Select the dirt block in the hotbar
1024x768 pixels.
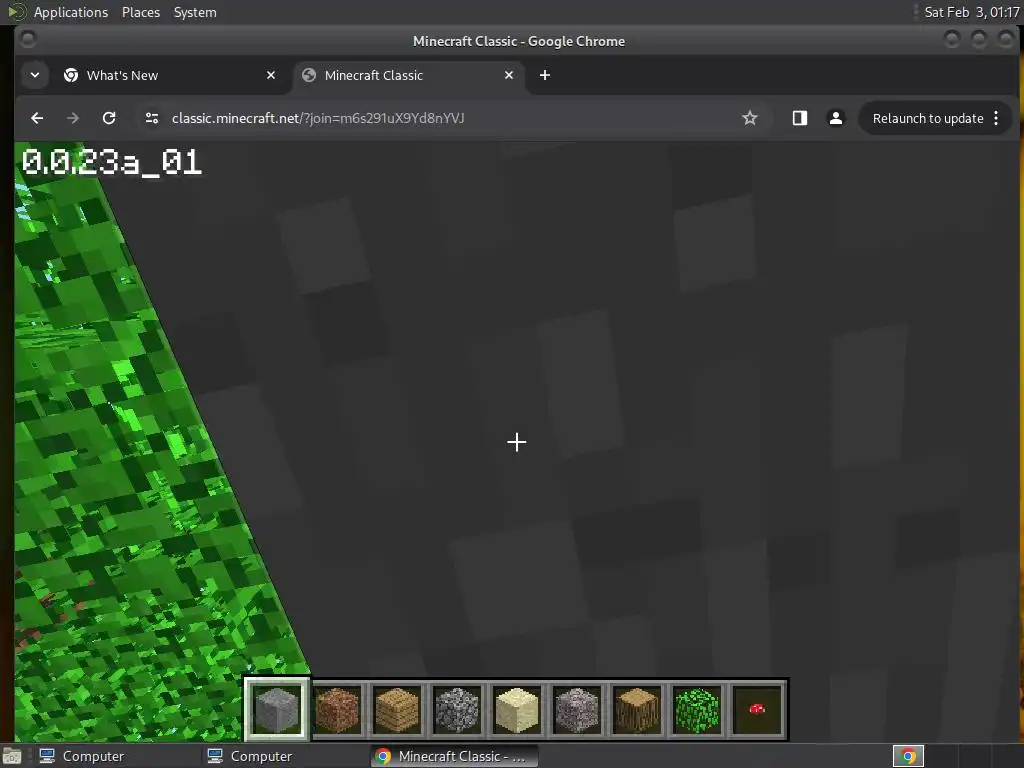coord(337,709)
